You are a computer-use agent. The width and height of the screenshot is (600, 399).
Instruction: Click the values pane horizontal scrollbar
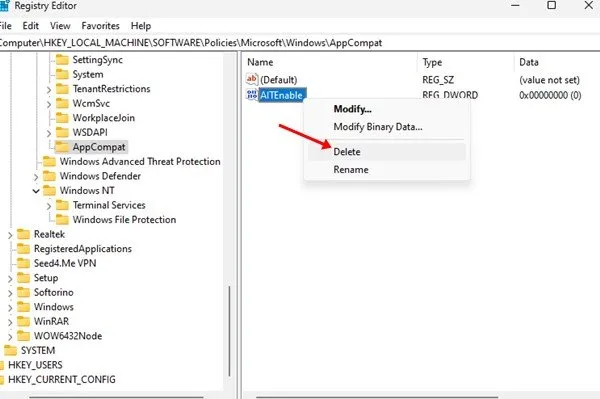[377, 397]
